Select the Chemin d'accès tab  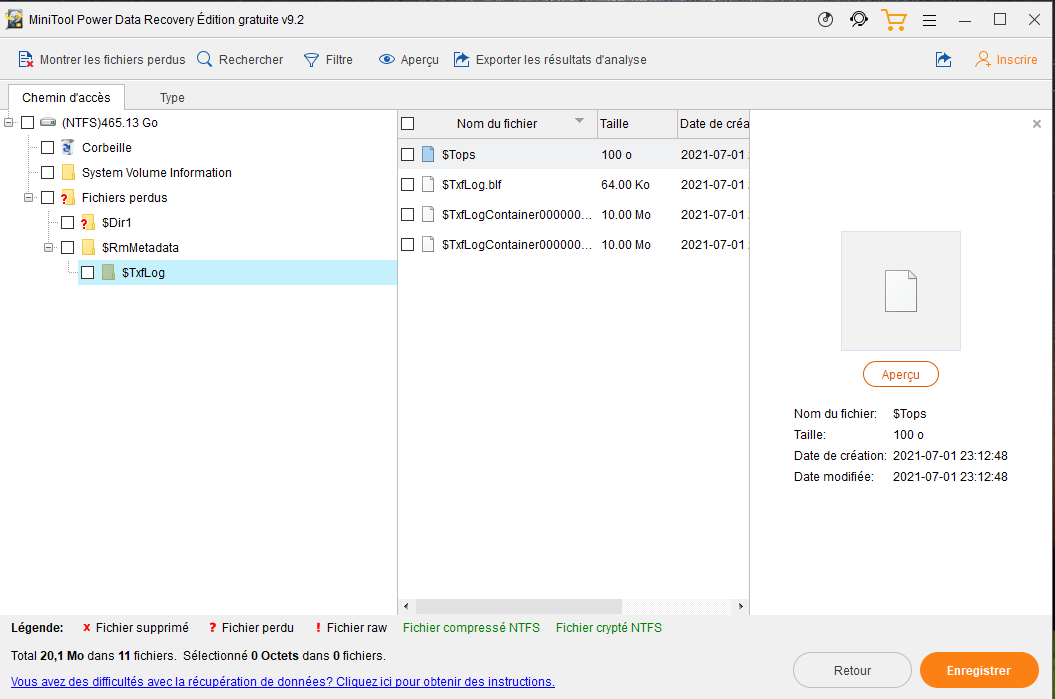(66, 98)
